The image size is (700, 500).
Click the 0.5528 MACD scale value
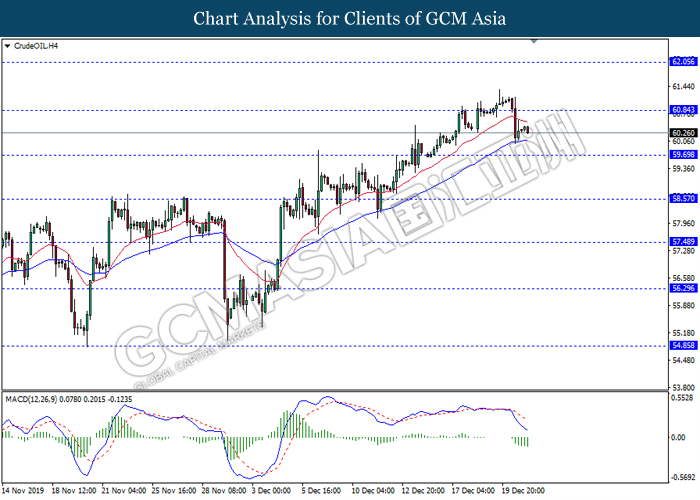(x=683, y=398)
